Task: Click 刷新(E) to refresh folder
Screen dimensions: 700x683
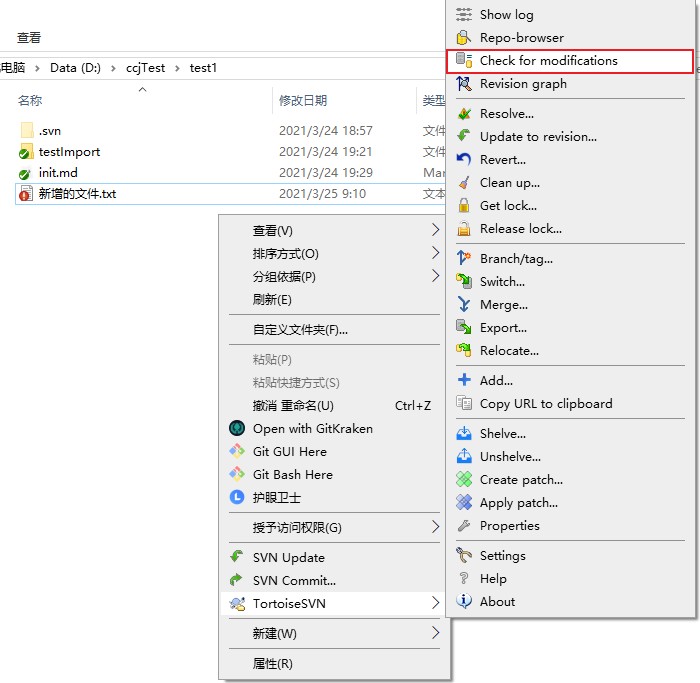Action: pos(272,300)
